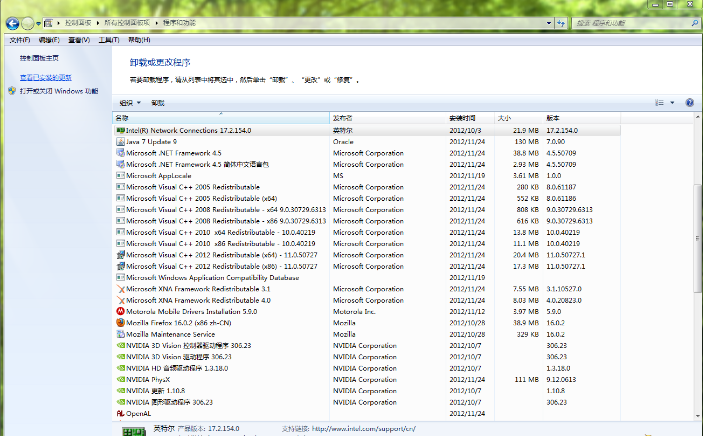Select the Microsoft XNA Framework Redistributable 3.1 icon
The image size is (703, 436).
tap(120, 289)
